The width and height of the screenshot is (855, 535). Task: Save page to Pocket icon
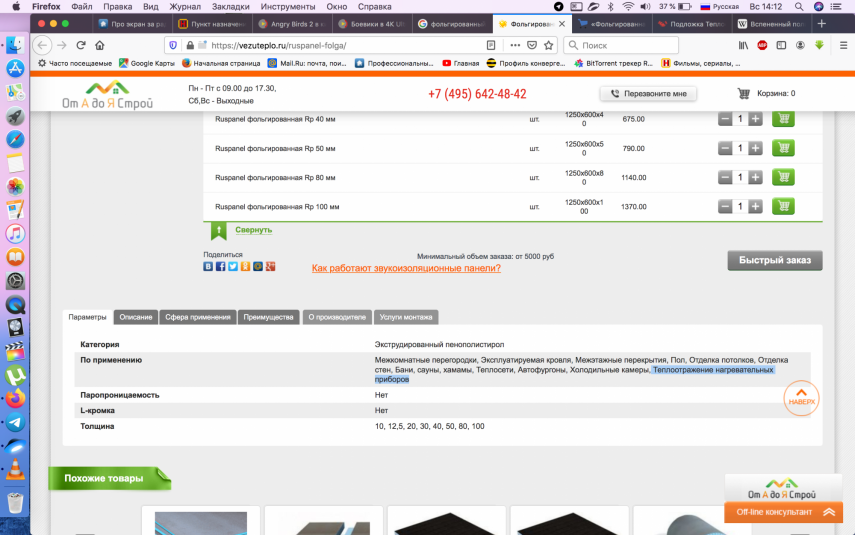point(532,45)
